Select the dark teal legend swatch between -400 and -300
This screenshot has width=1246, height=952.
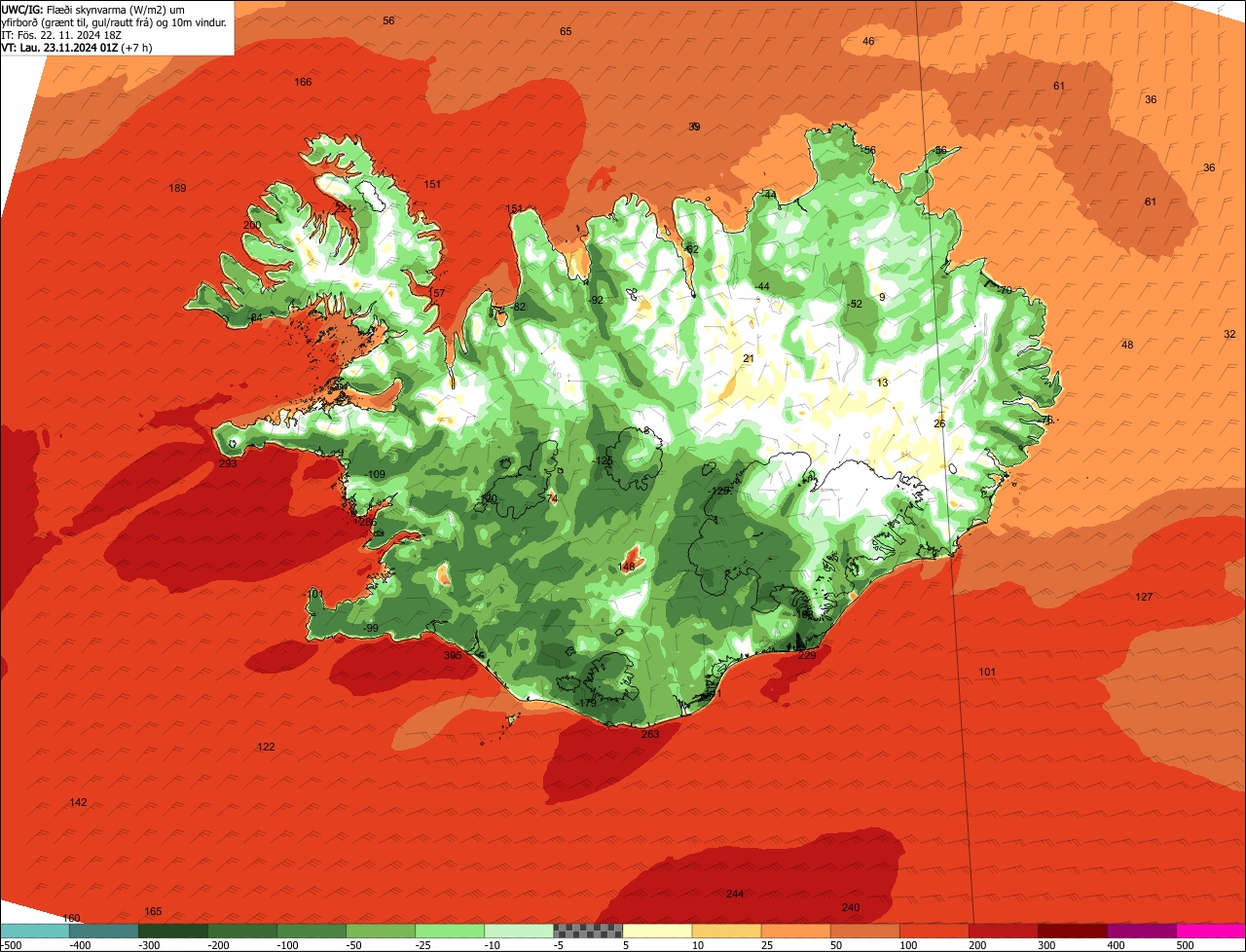[x=103, y=931]
